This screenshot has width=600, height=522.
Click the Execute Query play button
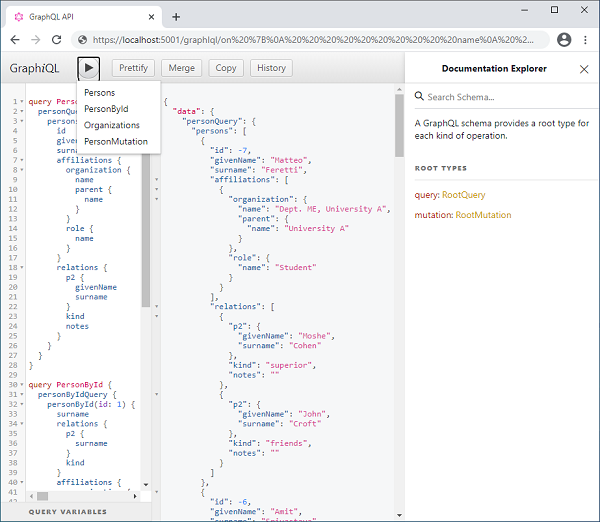[89, 68]
